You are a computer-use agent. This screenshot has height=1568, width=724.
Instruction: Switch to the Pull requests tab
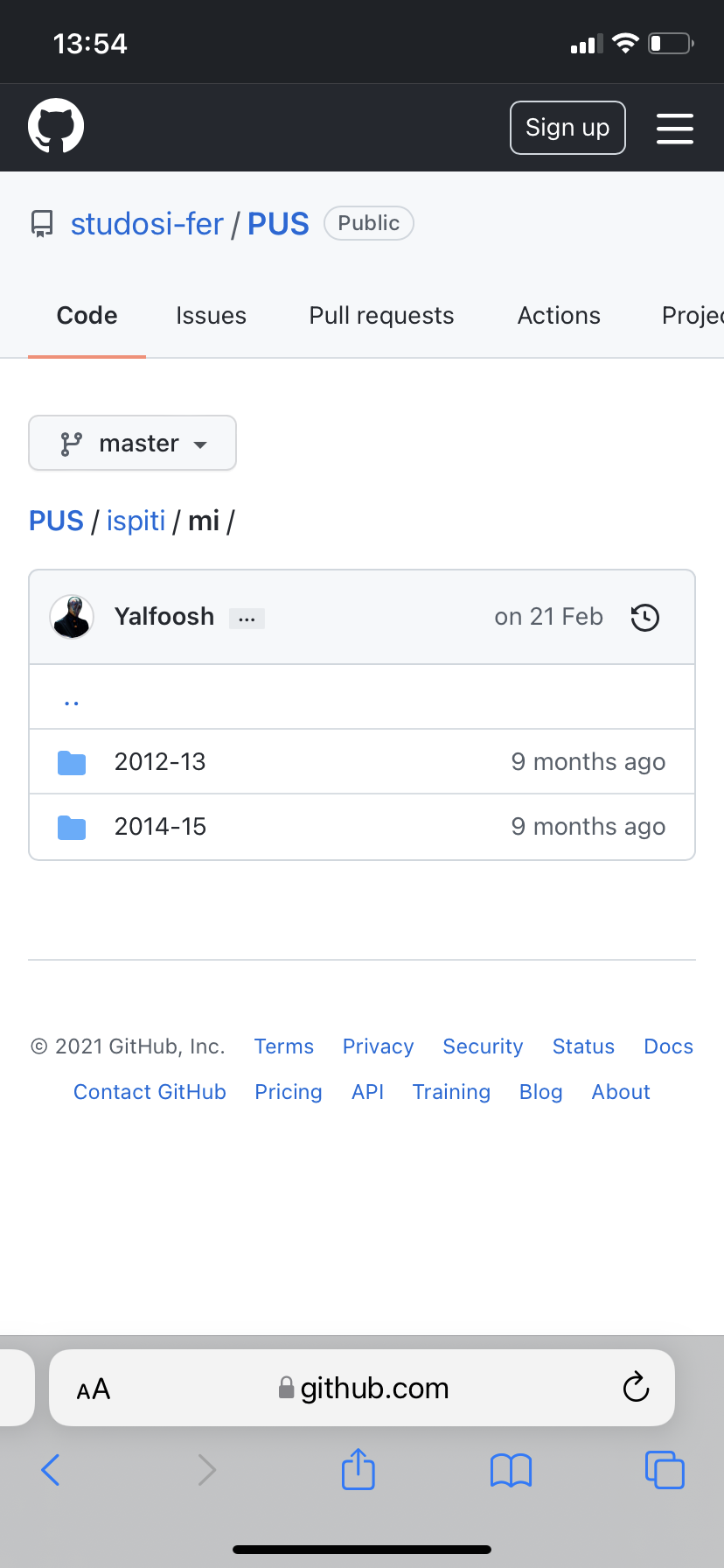point(381,315)
